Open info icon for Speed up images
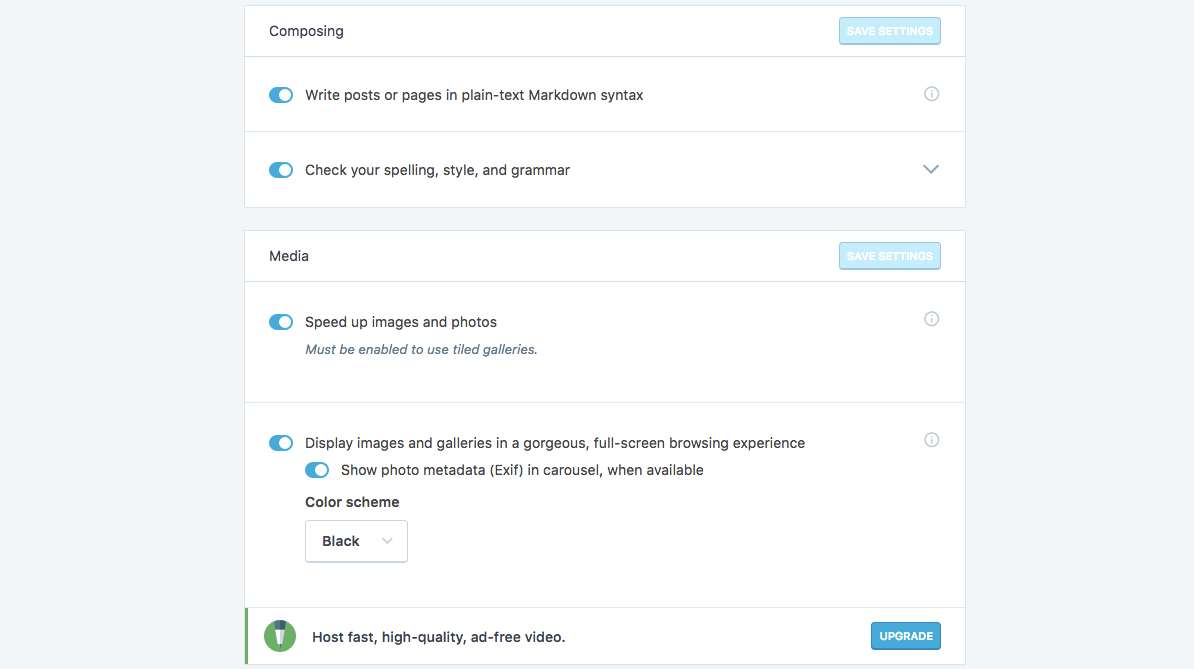The image size is (1194, 669). (x=931, y=319)
